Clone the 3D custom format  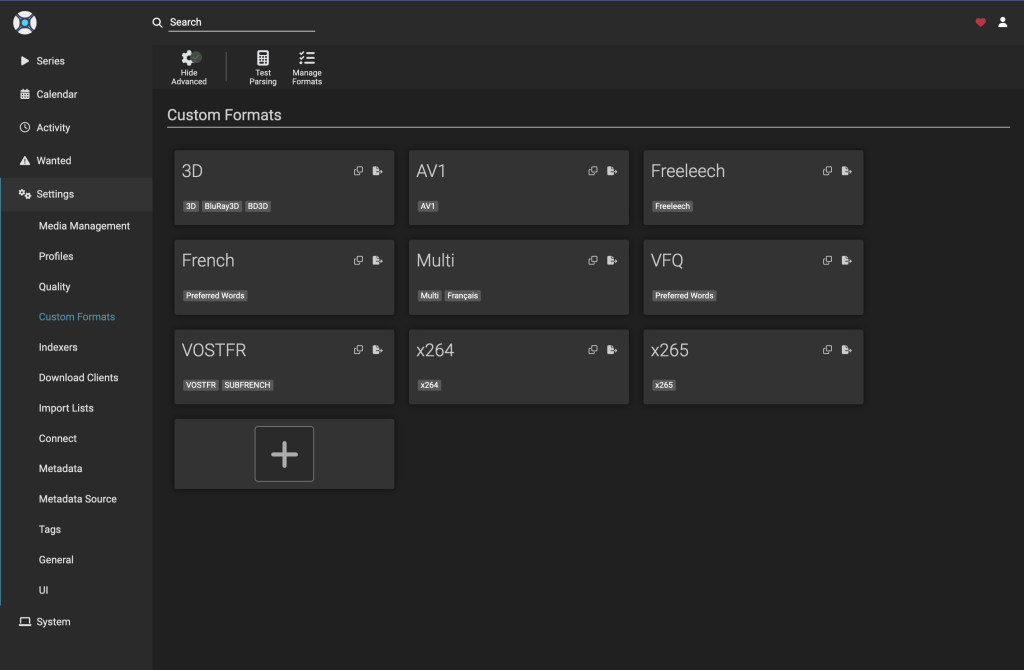359,171
